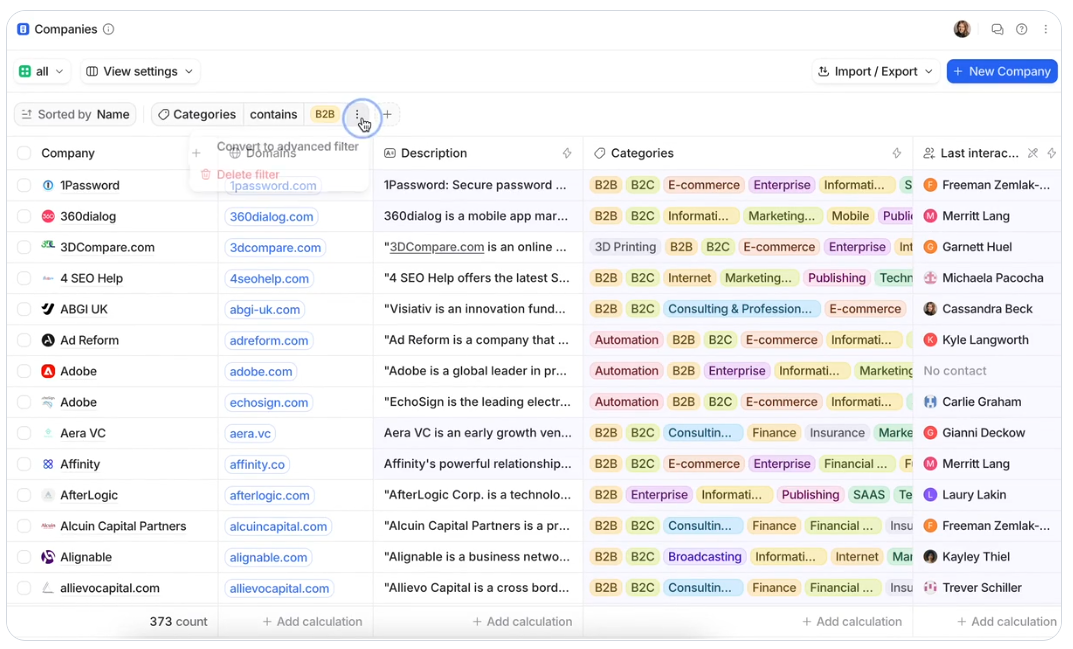The width and height of the screenshot is (1073, 649).
Task: Click the Broadcasting tag in Alignable row
Action: tap(704, 557)
